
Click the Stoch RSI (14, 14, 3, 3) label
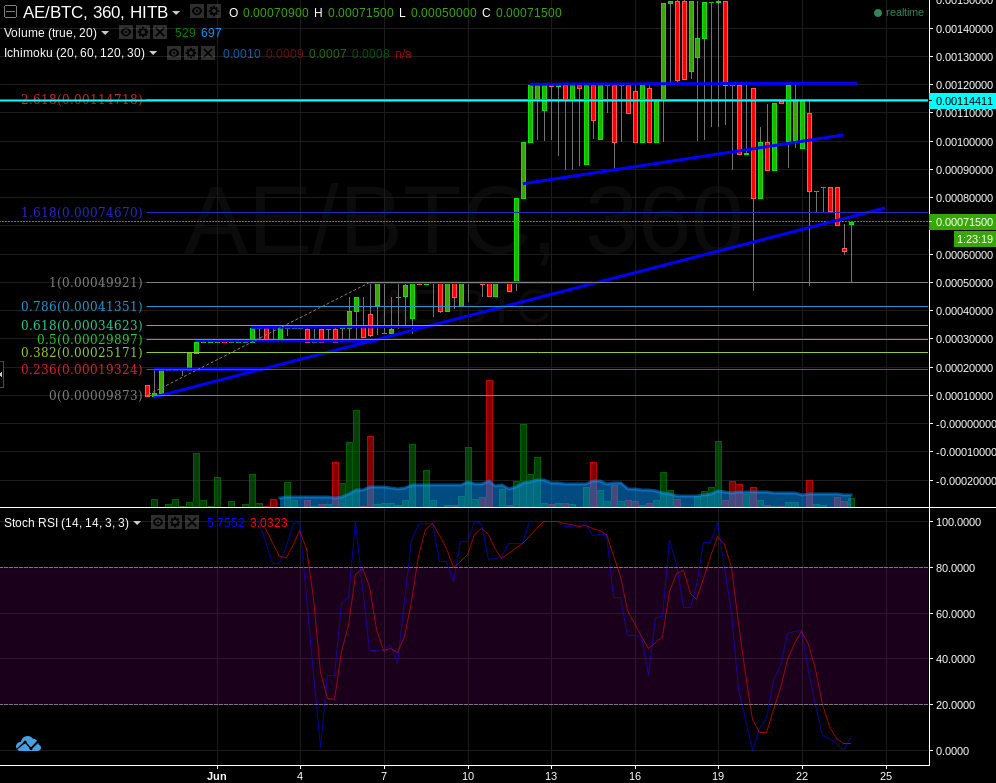66,523
